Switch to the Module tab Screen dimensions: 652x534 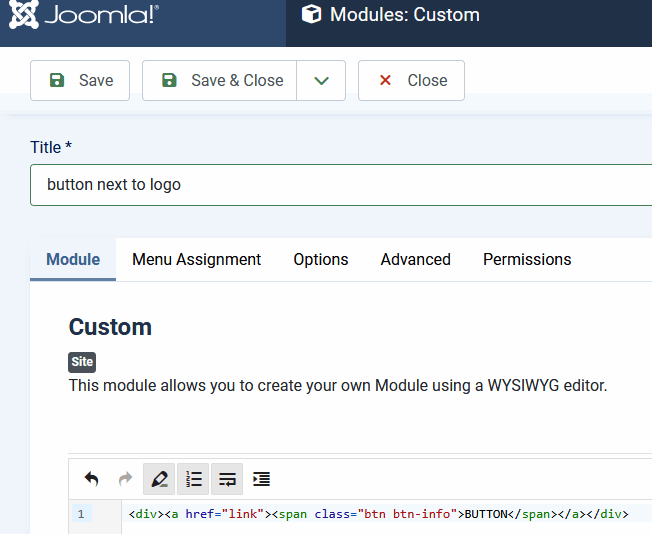tap(73, 259)
